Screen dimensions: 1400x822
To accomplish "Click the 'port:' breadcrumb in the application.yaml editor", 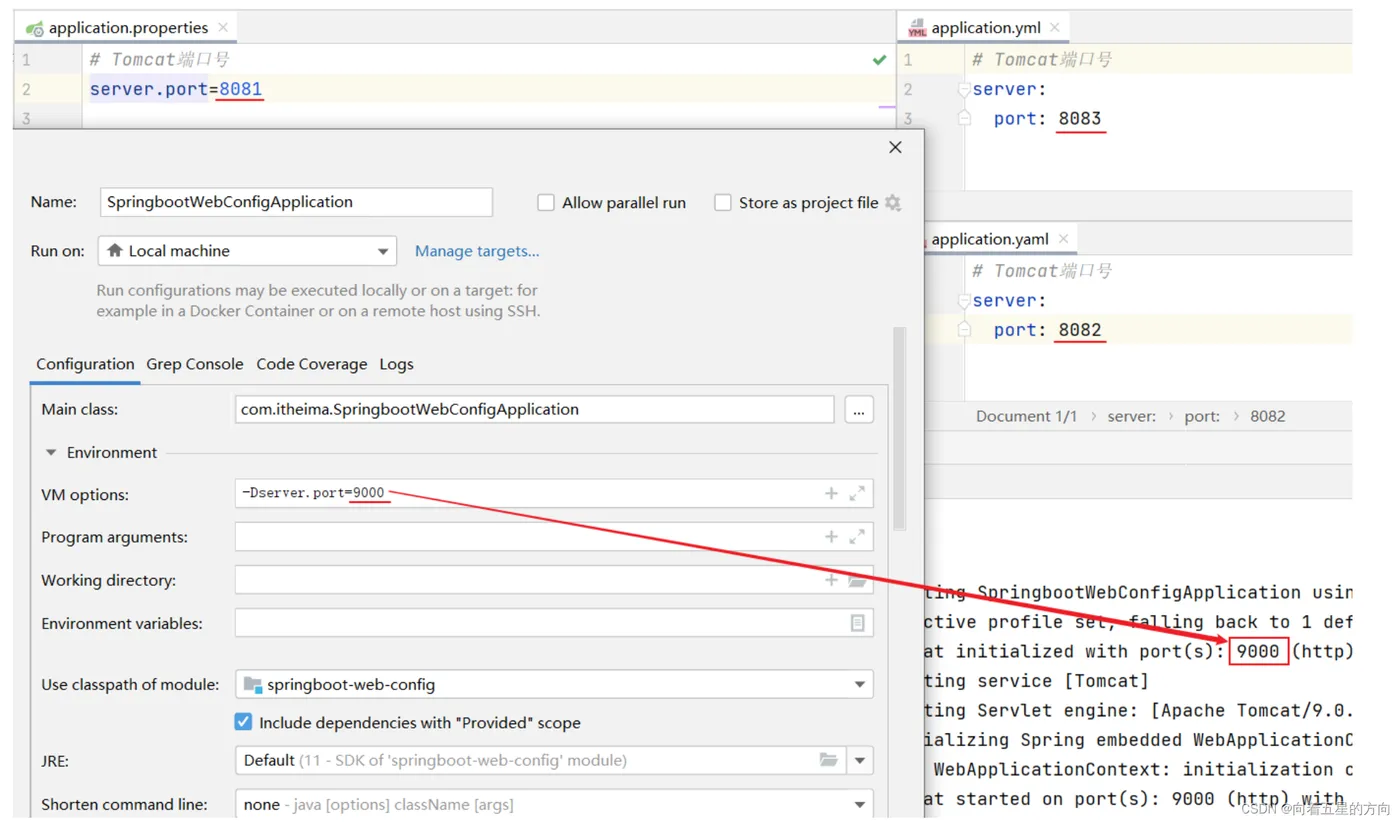I will tap(1202, 416).
